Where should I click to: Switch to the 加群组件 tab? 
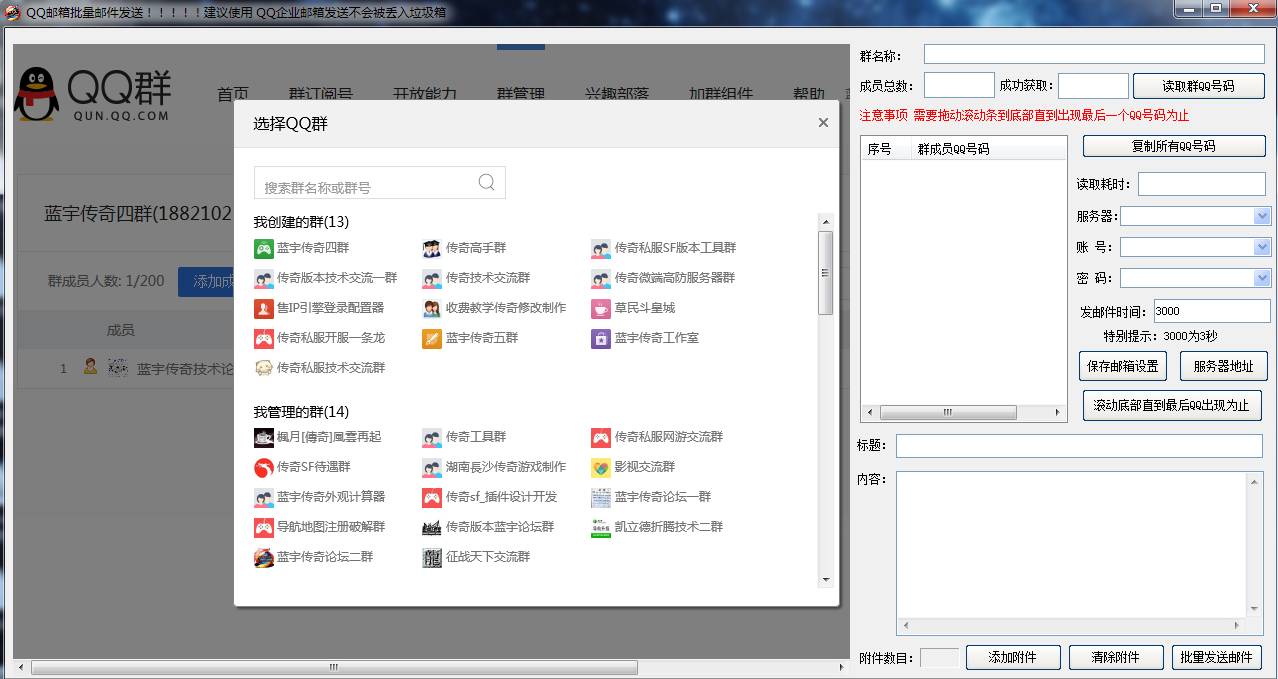[x=721, y=94]
